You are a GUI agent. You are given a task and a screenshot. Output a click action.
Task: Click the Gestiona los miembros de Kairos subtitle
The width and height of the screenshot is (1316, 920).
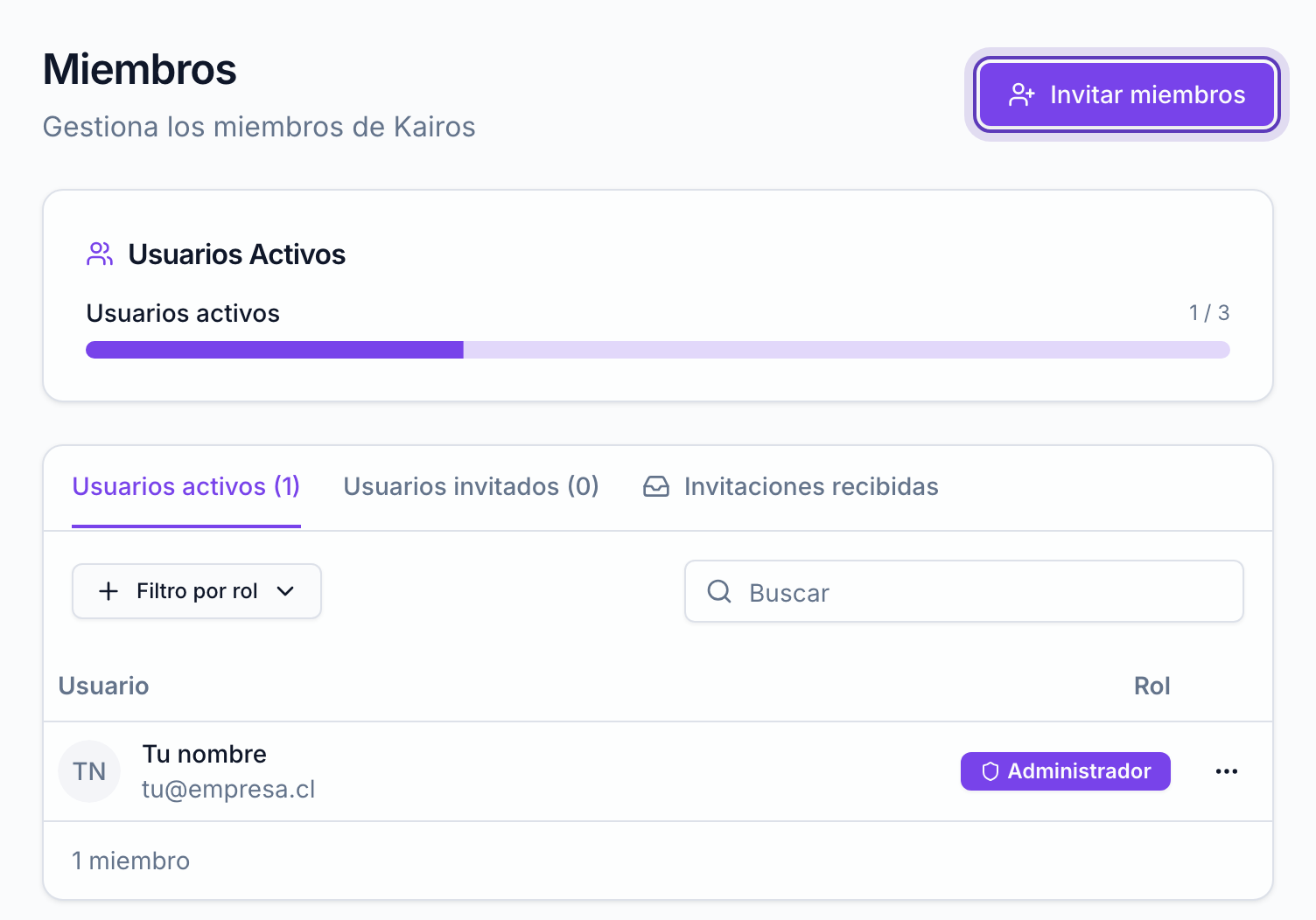point(259,127)
